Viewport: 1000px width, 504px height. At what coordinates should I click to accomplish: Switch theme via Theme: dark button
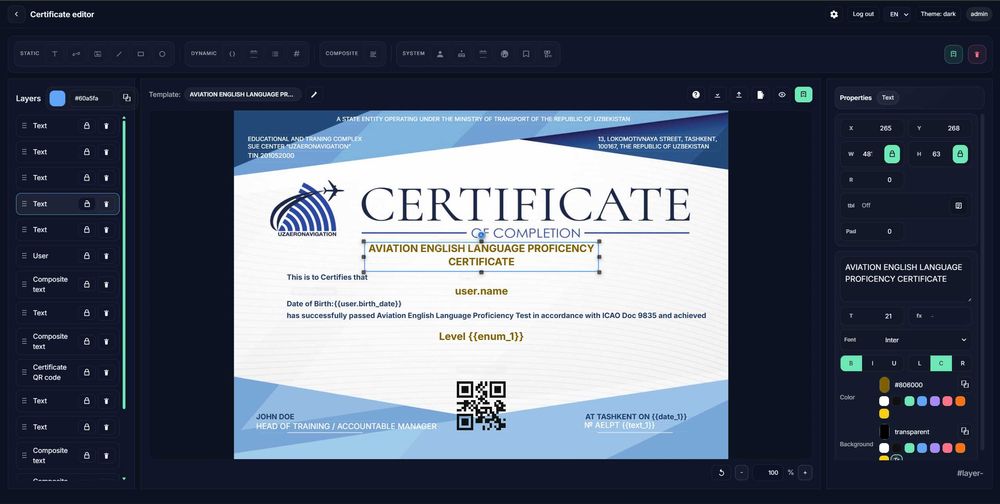point(940,14)
